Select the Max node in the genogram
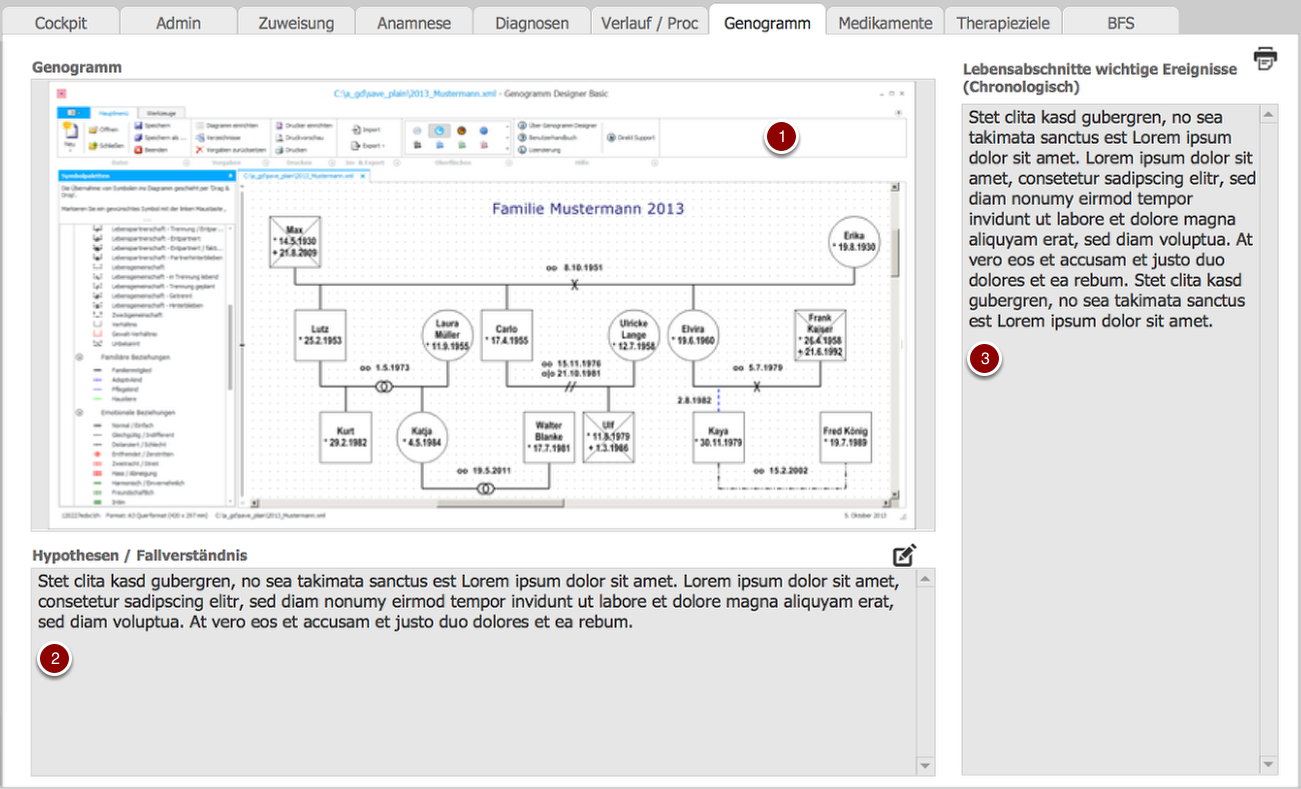 [x=294, y=242]
